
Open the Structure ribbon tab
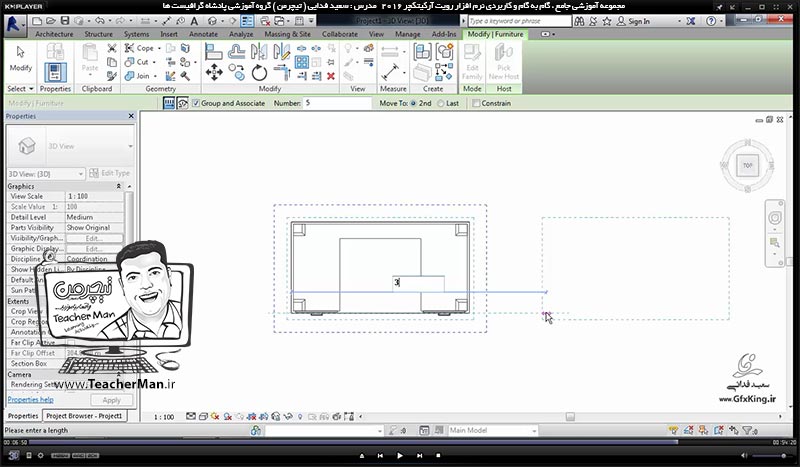click(98, 34)
